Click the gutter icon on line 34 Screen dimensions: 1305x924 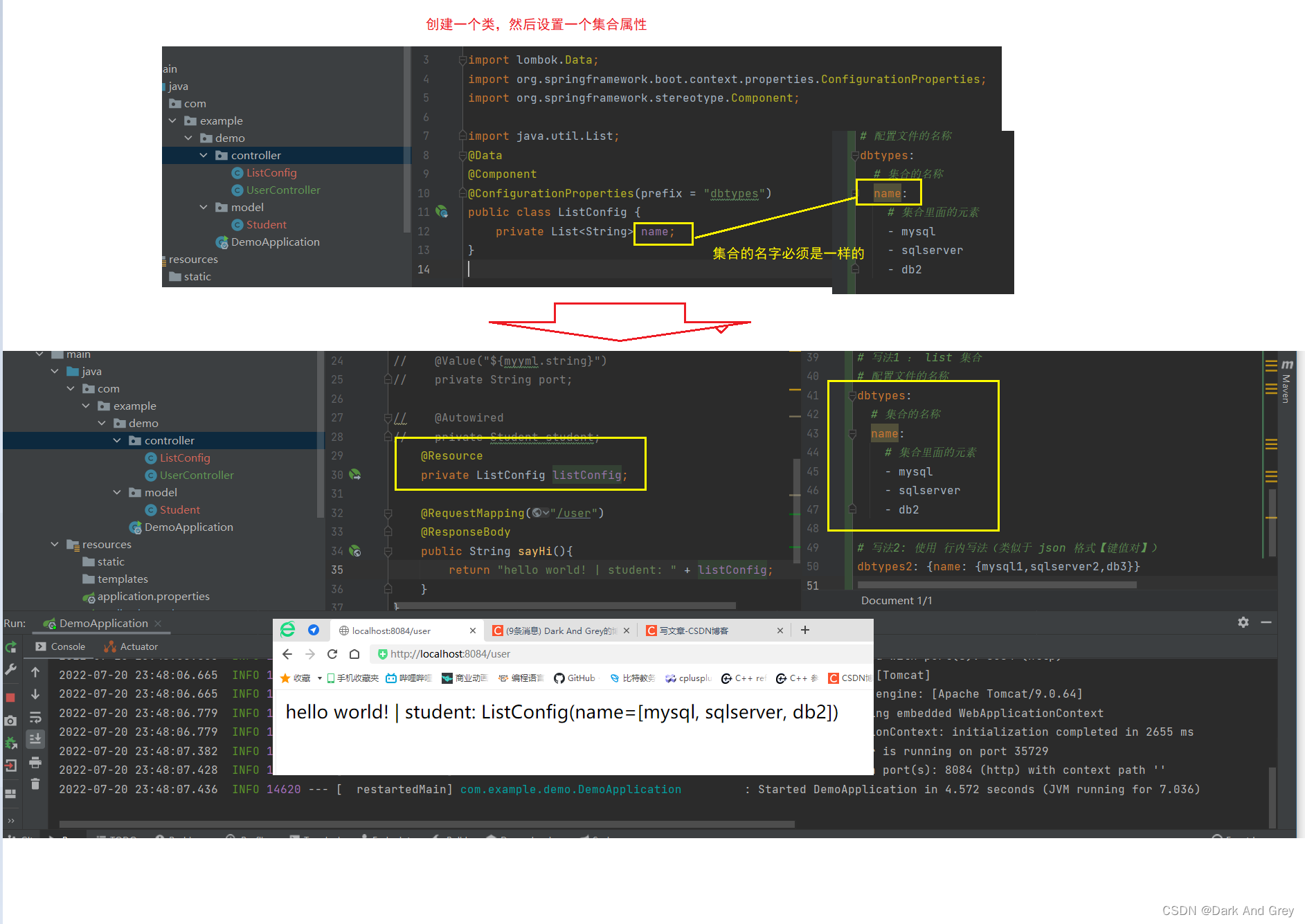355,551
